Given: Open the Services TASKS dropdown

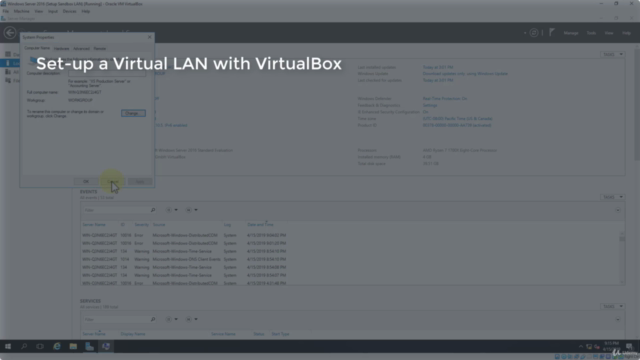Looking at the screenshot, I should (x=613, y=307).
